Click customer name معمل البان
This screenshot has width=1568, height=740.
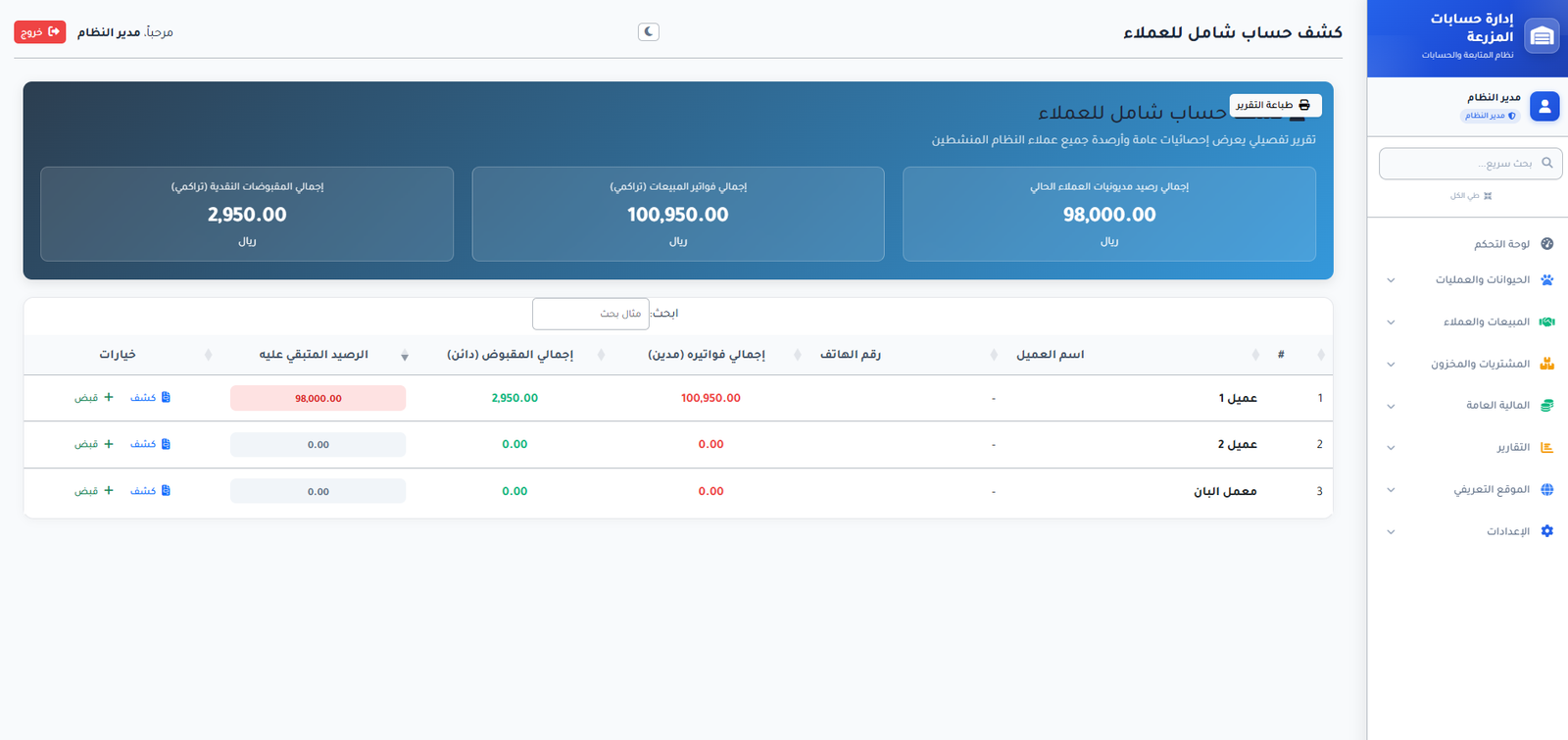(1225, 491)
